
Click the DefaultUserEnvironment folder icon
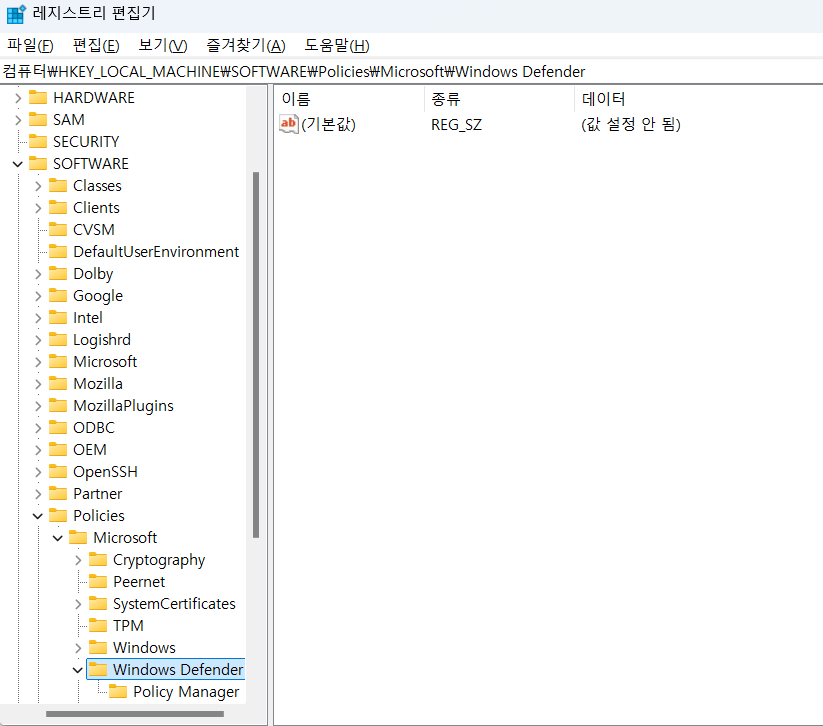click(58, 252)
